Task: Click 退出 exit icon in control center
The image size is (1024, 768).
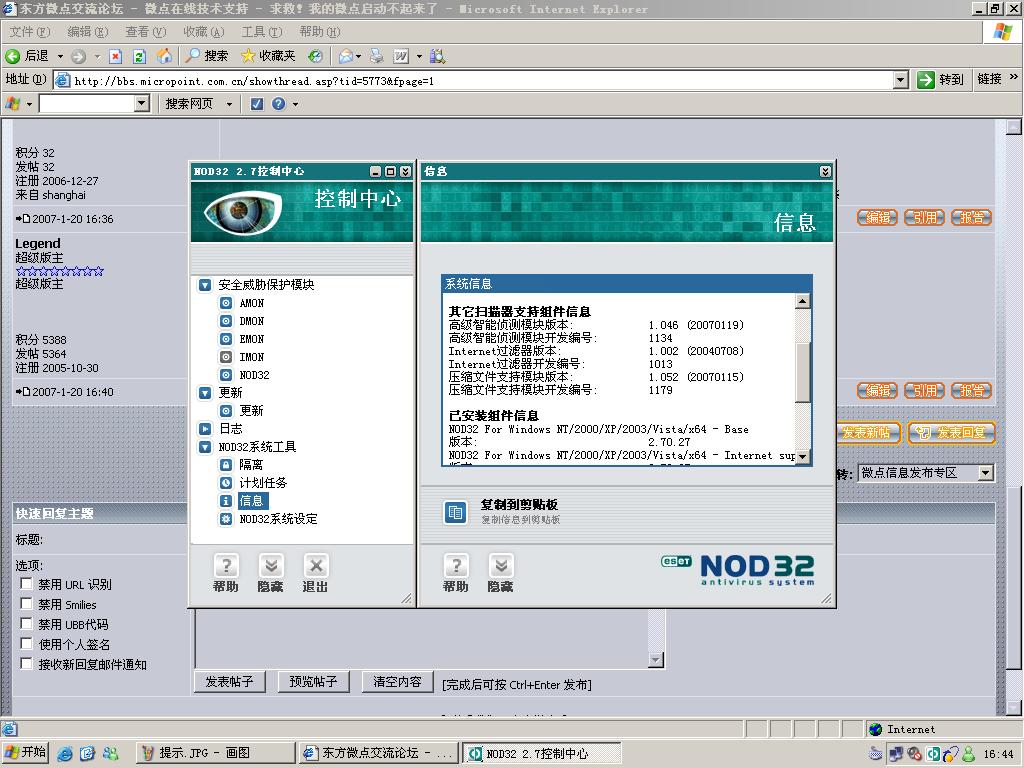Action: pos(315,565)
